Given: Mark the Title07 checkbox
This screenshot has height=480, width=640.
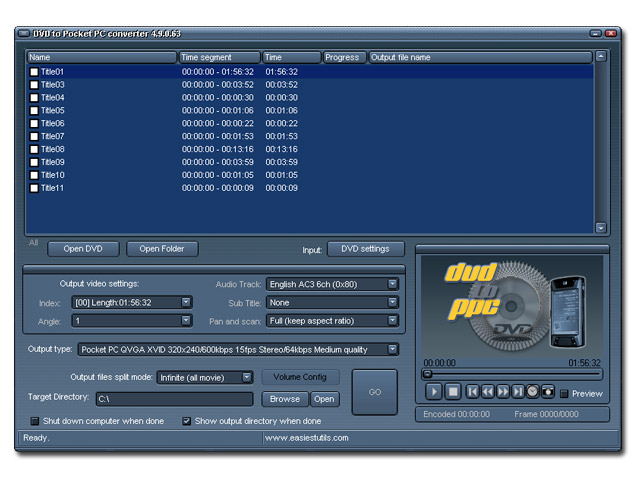Looking at the screenshot, I should coord(34,137).
